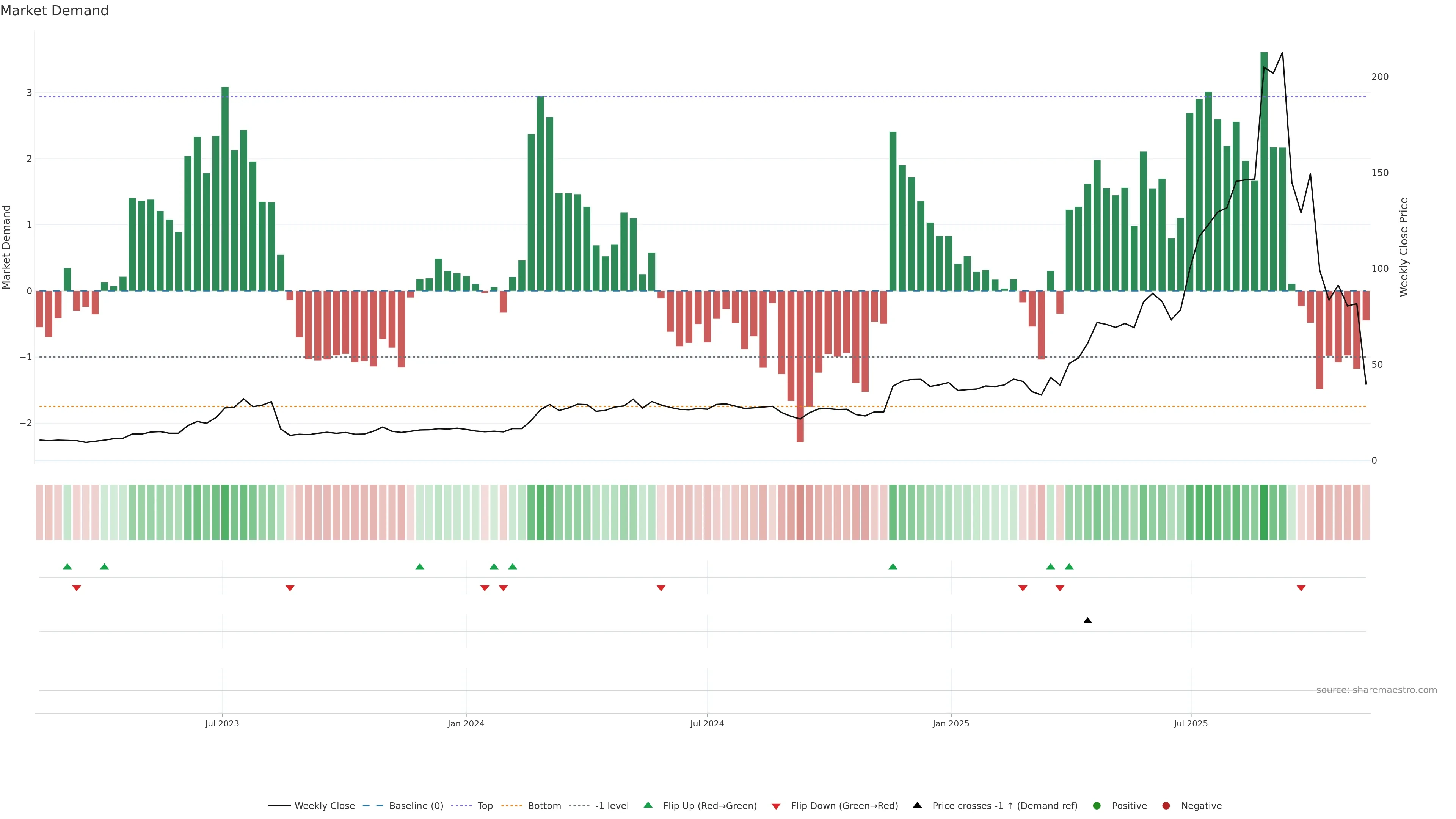Click the black triangle icon in the legend
The image size is (1456, 819).
click(x=917, y=805)
